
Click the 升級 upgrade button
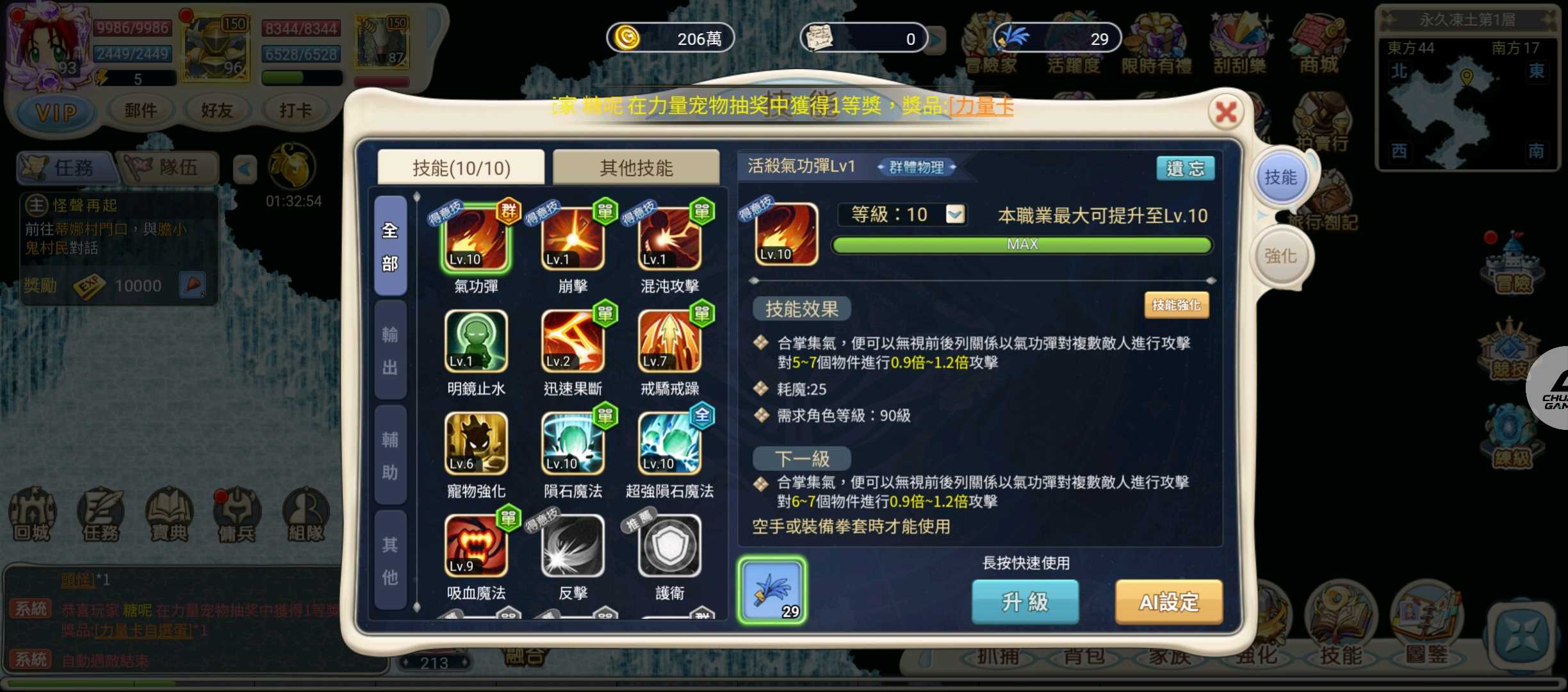pyautogui.click(x=1025, y=602)
